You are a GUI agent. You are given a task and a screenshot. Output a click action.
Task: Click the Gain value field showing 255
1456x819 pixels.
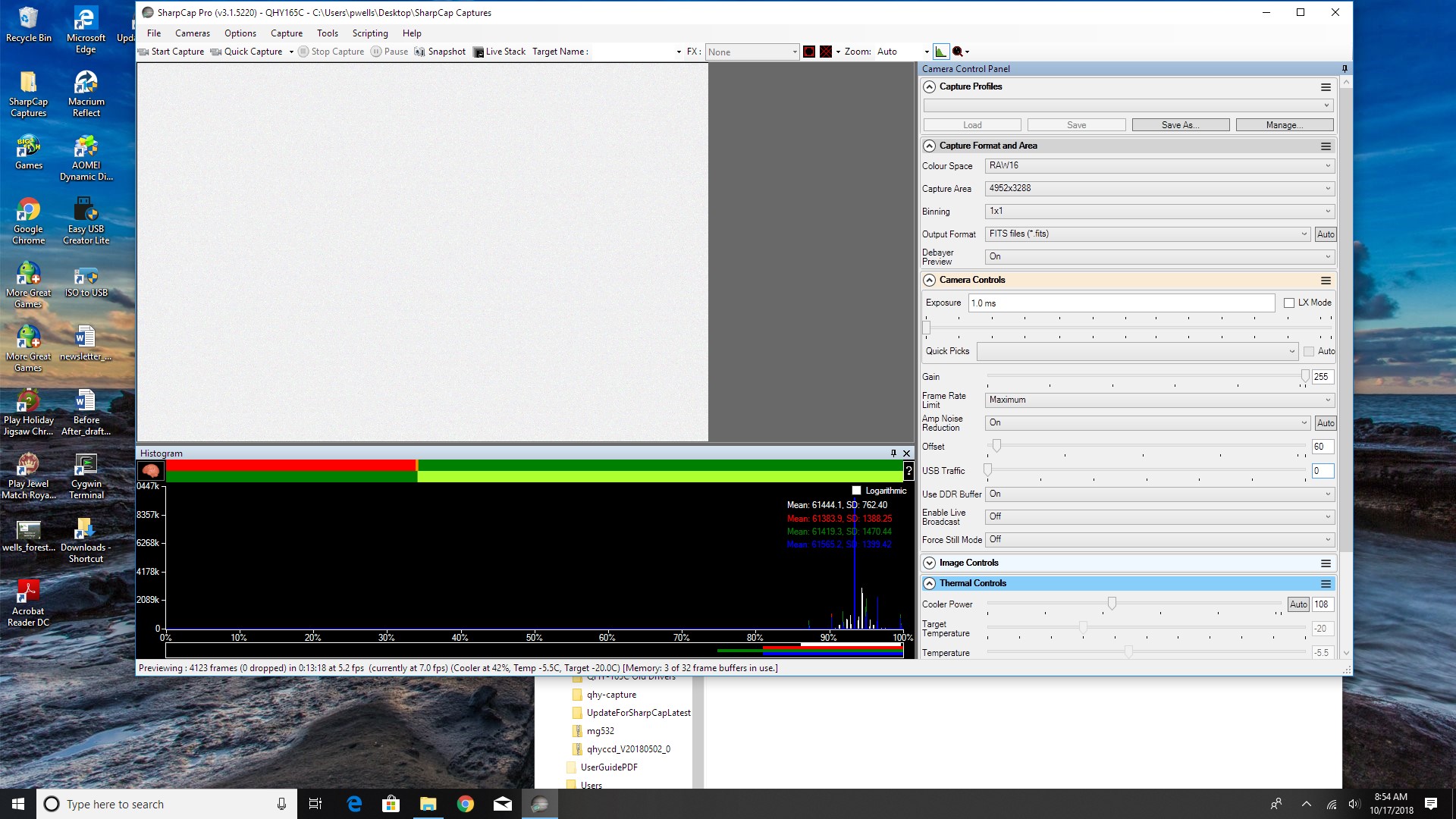pyautogui.click(x=1322, y=377)
